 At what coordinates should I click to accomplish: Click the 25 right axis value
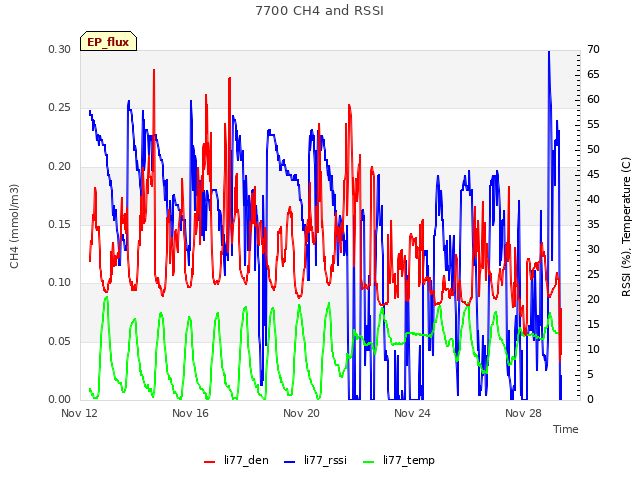tap(593, 274)
